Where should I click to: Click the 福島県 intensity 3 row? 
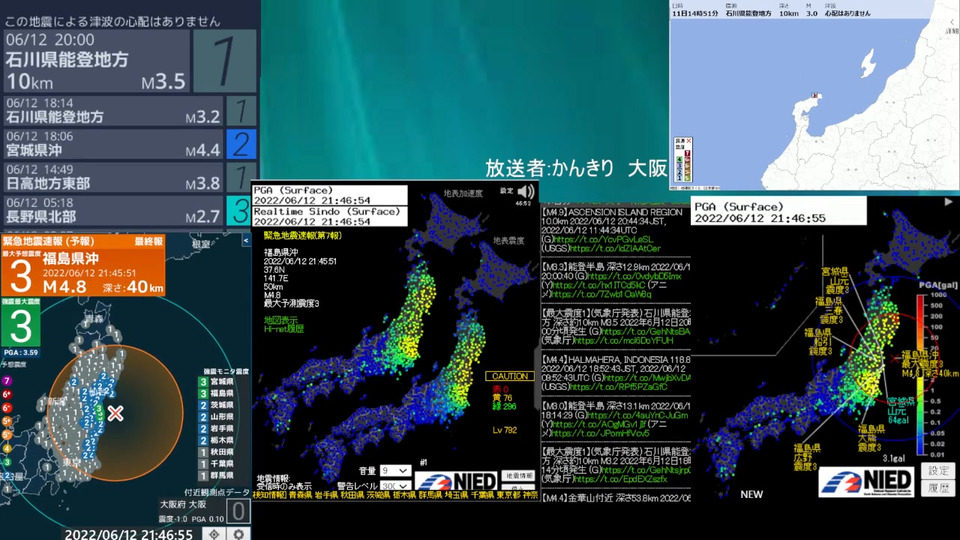click(x=216, y=393)
